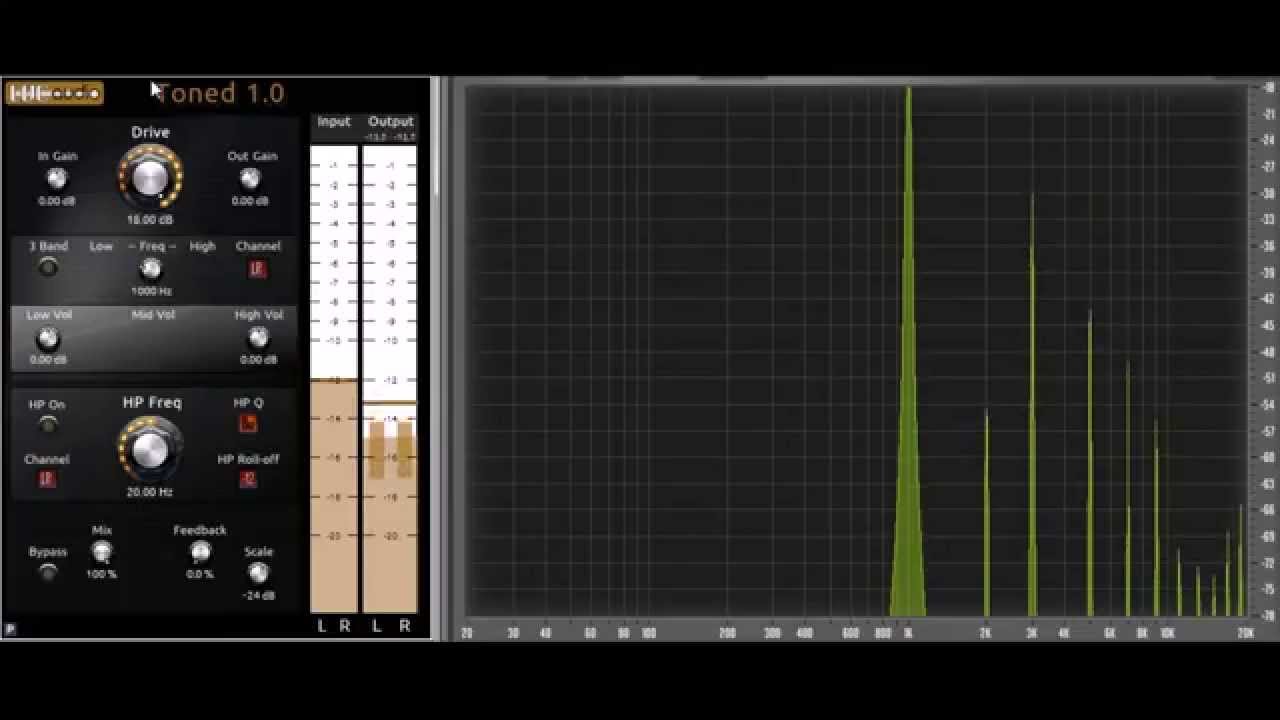Click the 2K harmonic peak in analyzer
The width and height of the screenshot is (1280, 720).
coord(986,512)
